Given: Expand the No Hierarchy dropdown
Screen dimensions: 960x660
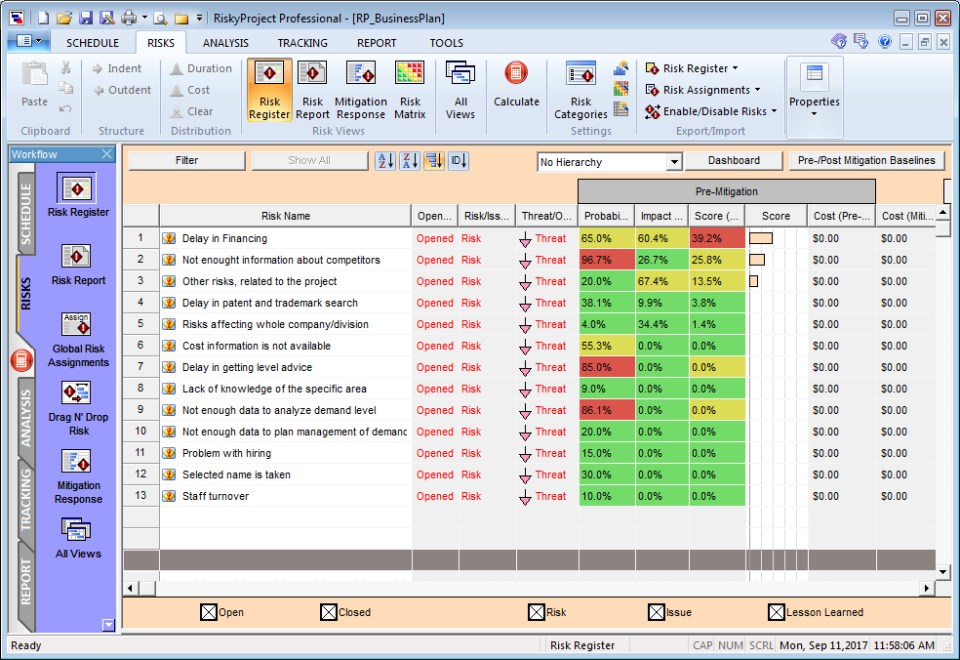Looking at the screenshot, I should point(674,162).
